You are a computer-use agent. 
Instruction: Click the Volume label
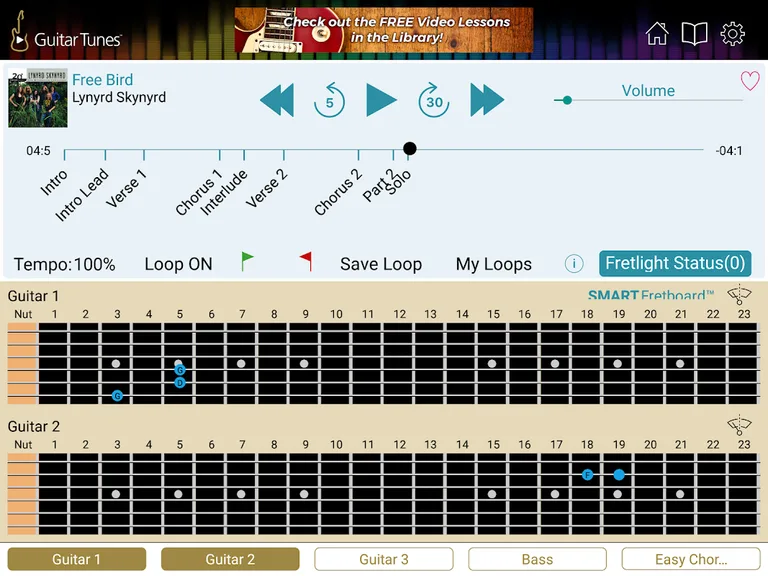coord(648,91)
